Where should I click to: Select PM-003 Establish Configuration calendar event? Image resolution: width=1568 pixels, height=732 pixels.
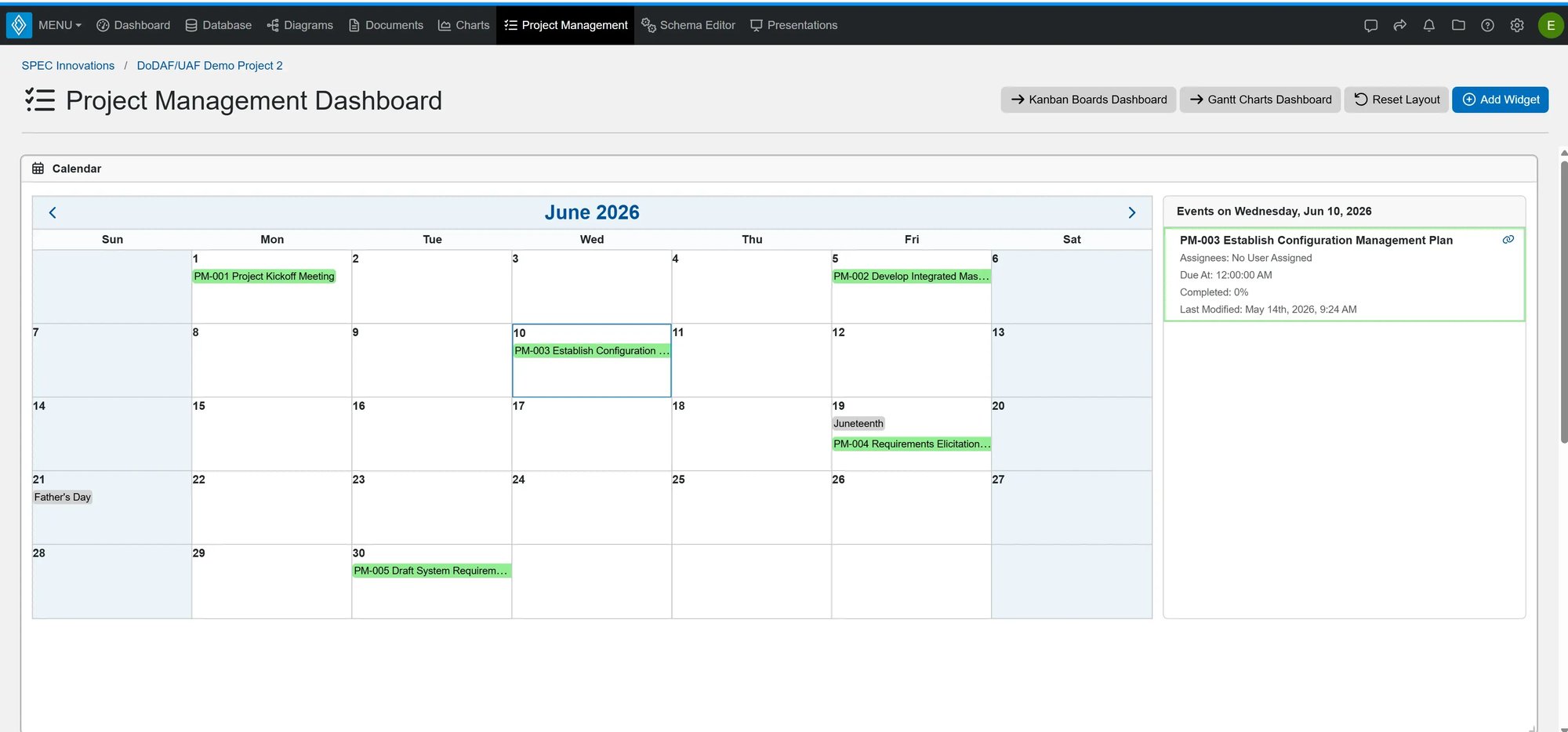pyautogui.click(x=592, y=350)
